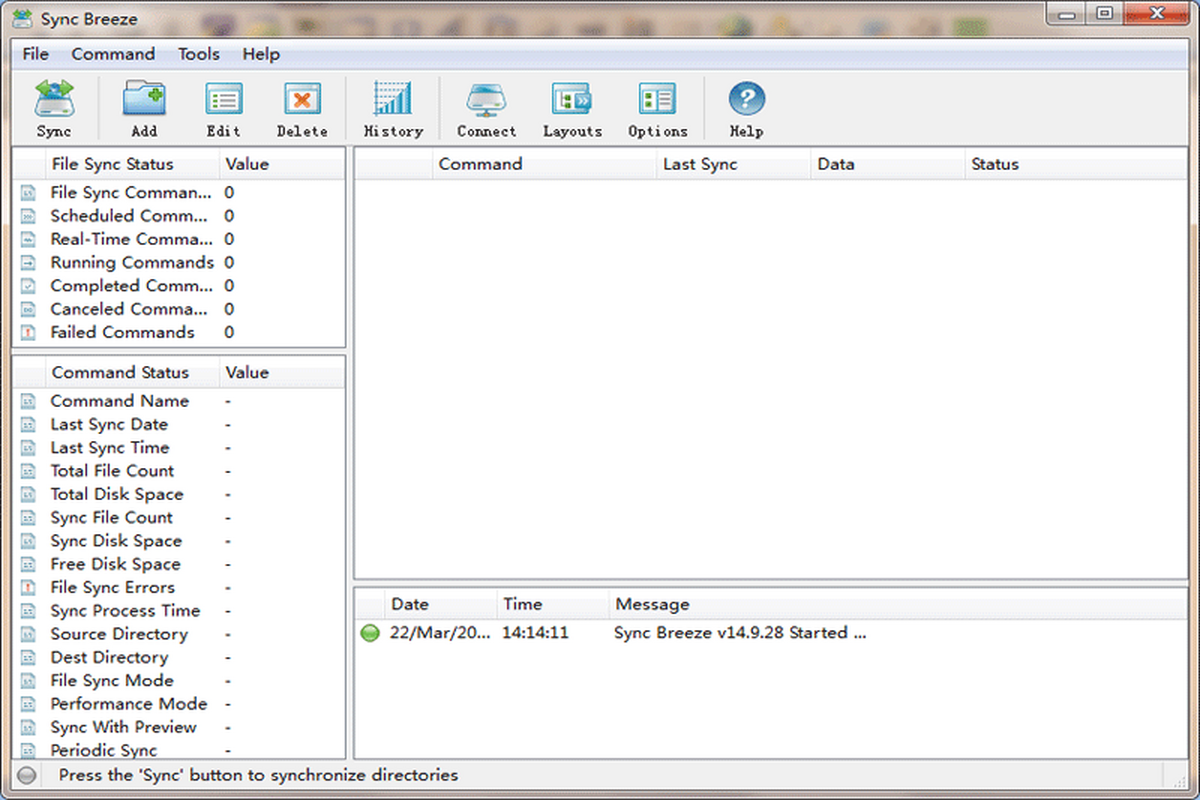
Task: Open the Command menu
Action: pos(113,54)
